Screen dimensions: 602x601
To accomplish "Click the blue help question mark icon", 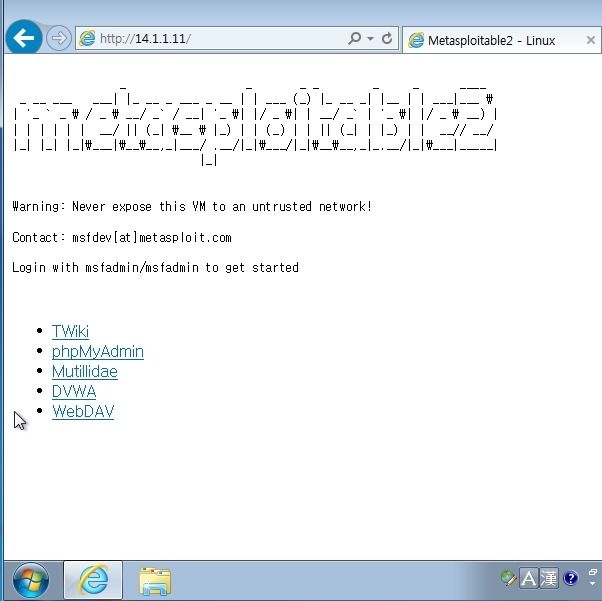I will click(571, 578).
